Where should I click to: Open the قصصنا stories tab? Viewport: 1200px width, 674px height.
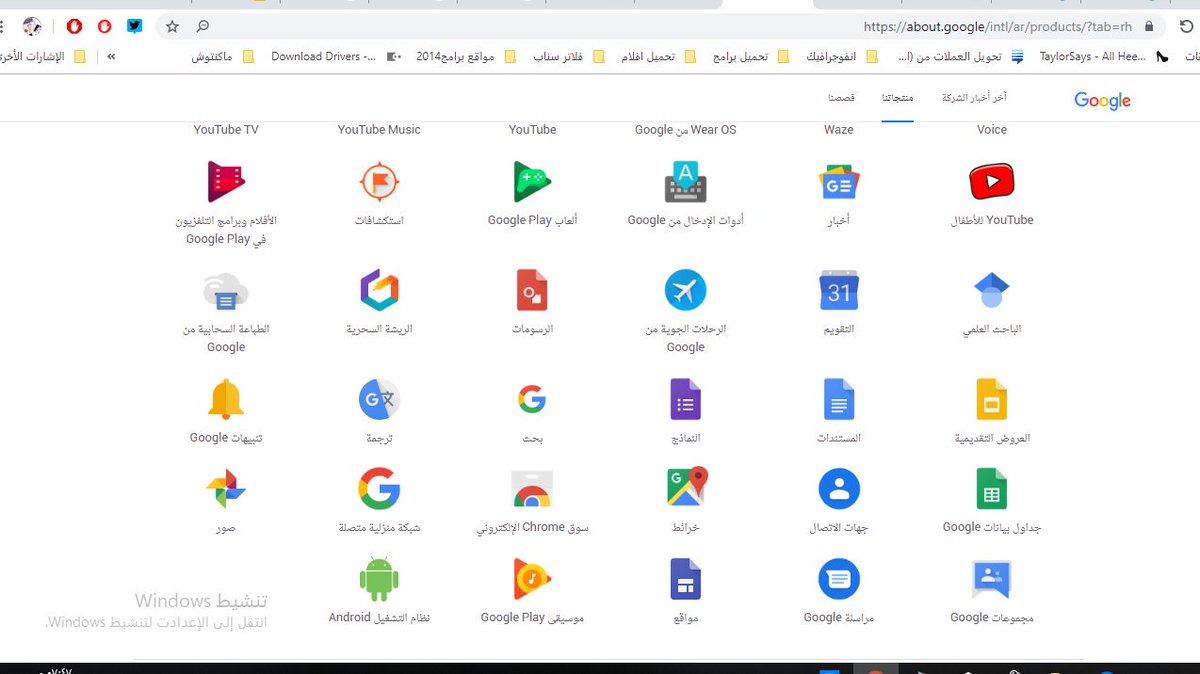(840, 98)
